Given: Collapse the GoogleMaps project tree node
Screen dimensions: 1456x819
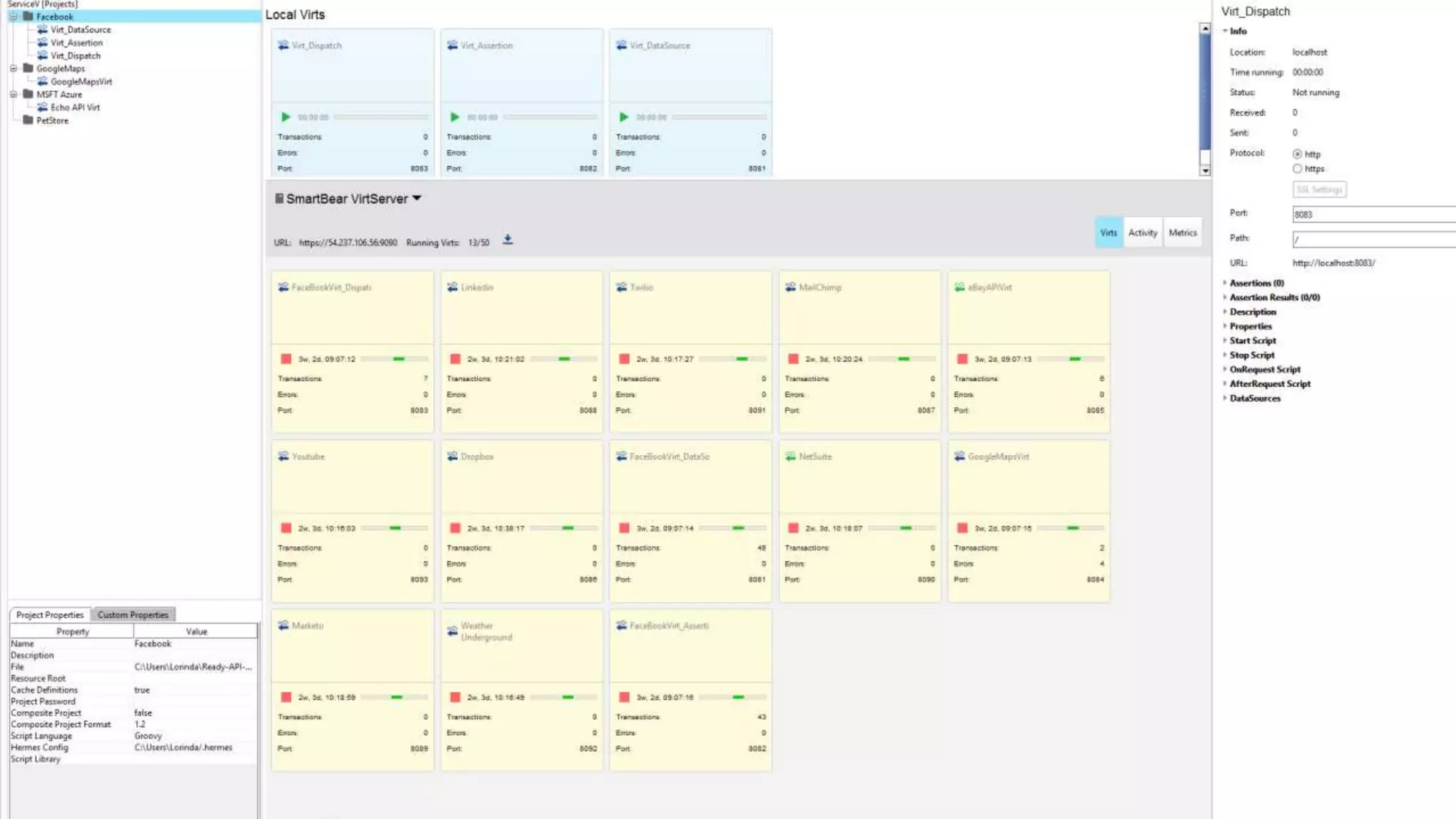Looking at the screenshot, I should coord(14,69).
